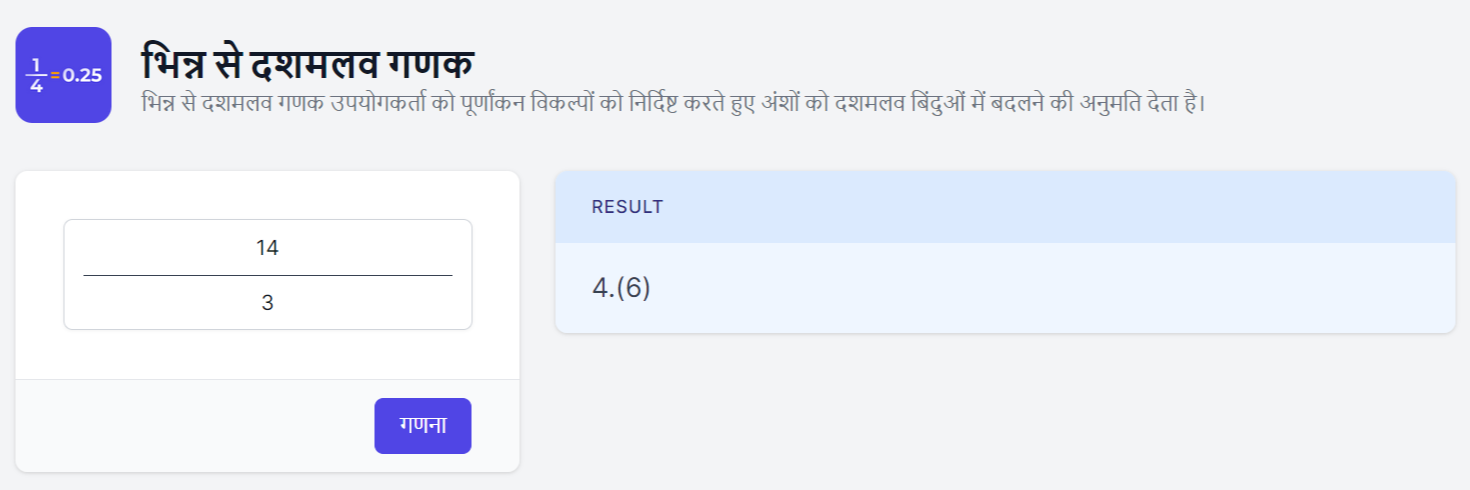Click the 1/4 fraction in the logo
This screenshot has width=1470, height=490.
(36, 75)
